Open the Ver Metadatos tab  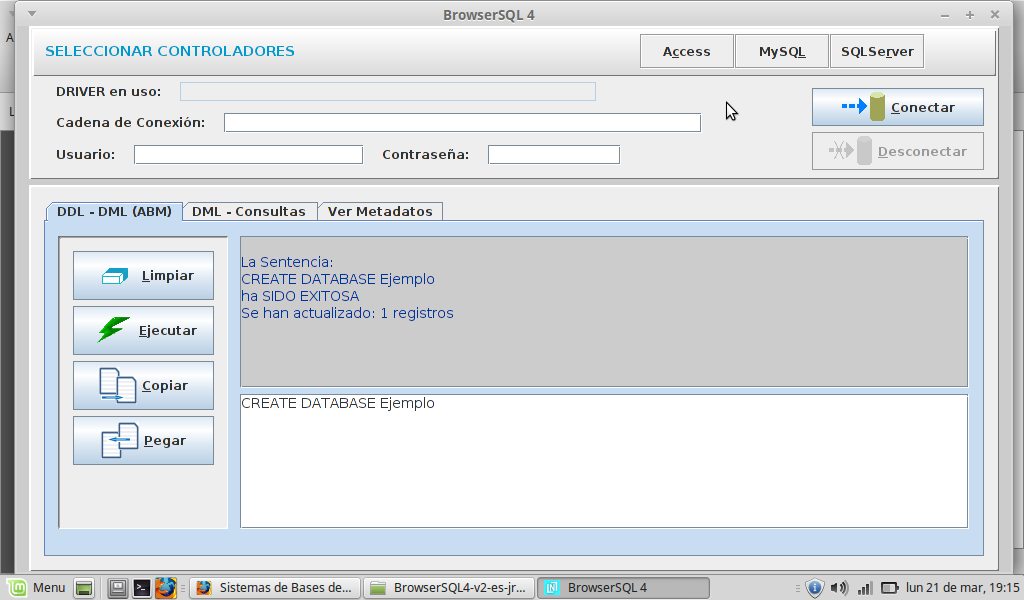coord(380,211)
